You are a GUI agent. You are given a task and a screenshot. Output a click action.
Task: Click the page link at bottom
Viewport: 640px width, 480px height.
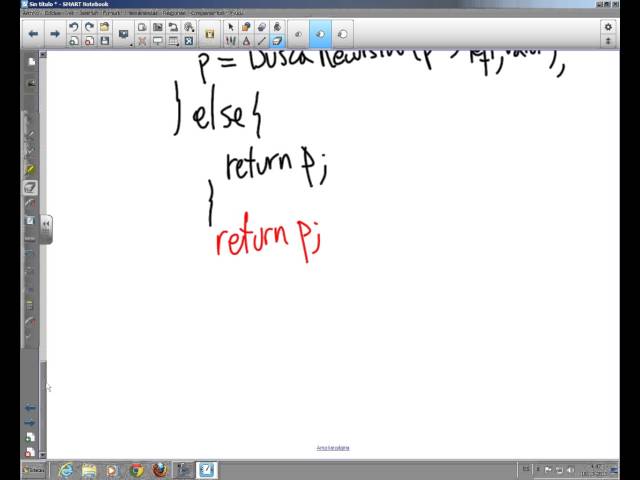pyautogui.click(x=333, y=448)
